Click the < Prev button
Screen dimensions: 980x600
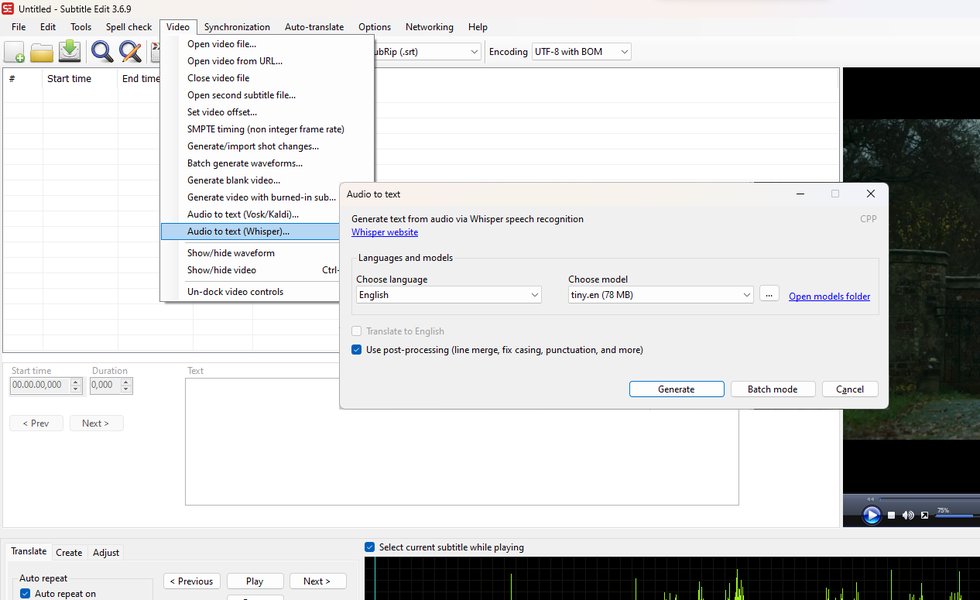36,423
